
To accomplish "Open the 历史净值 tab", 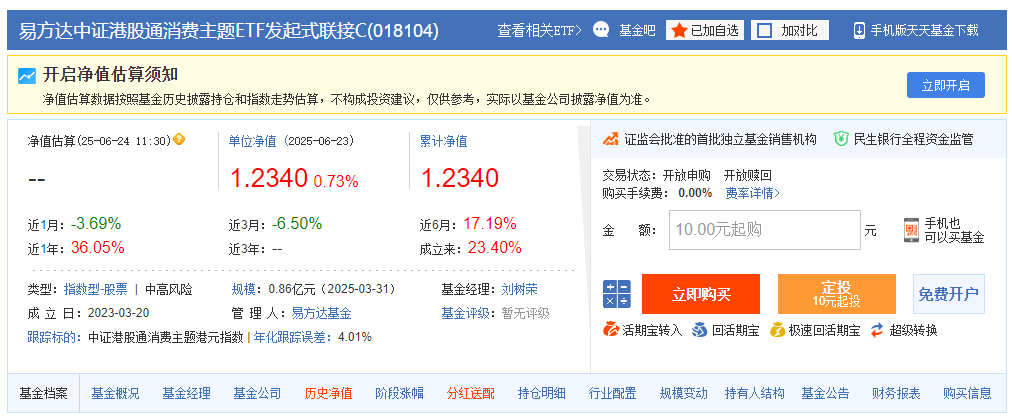I will pyautogui.click(x=329, y=393).
